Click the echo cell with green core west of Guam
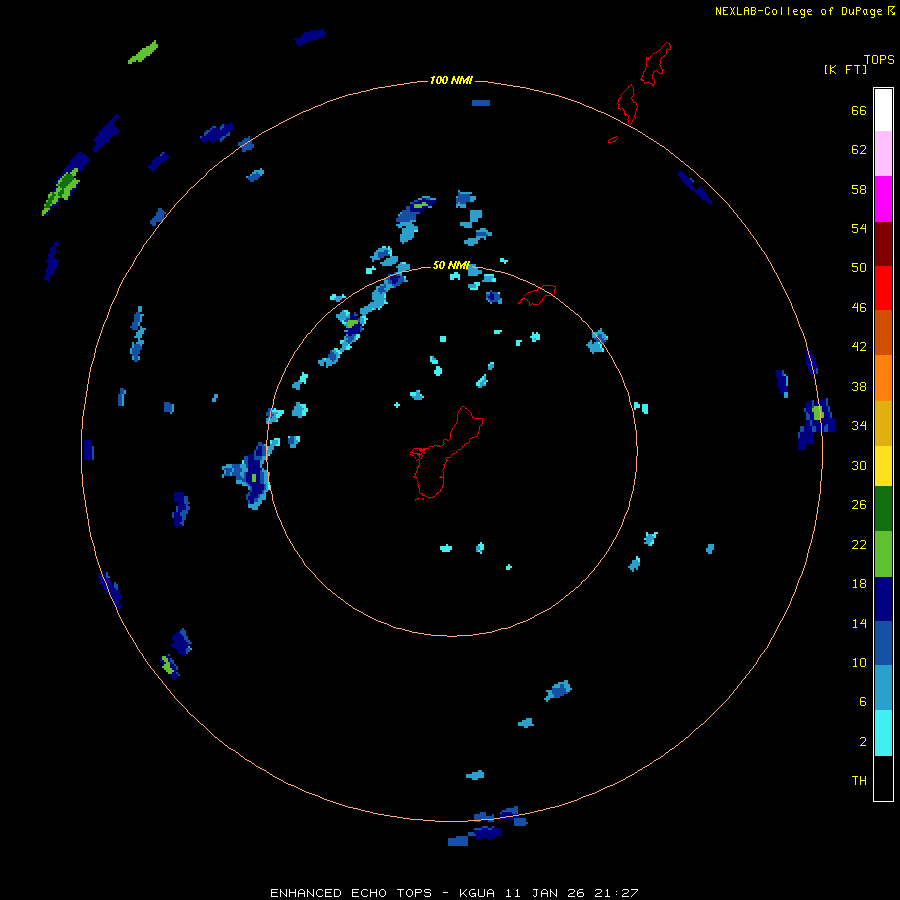 [248, 475]
